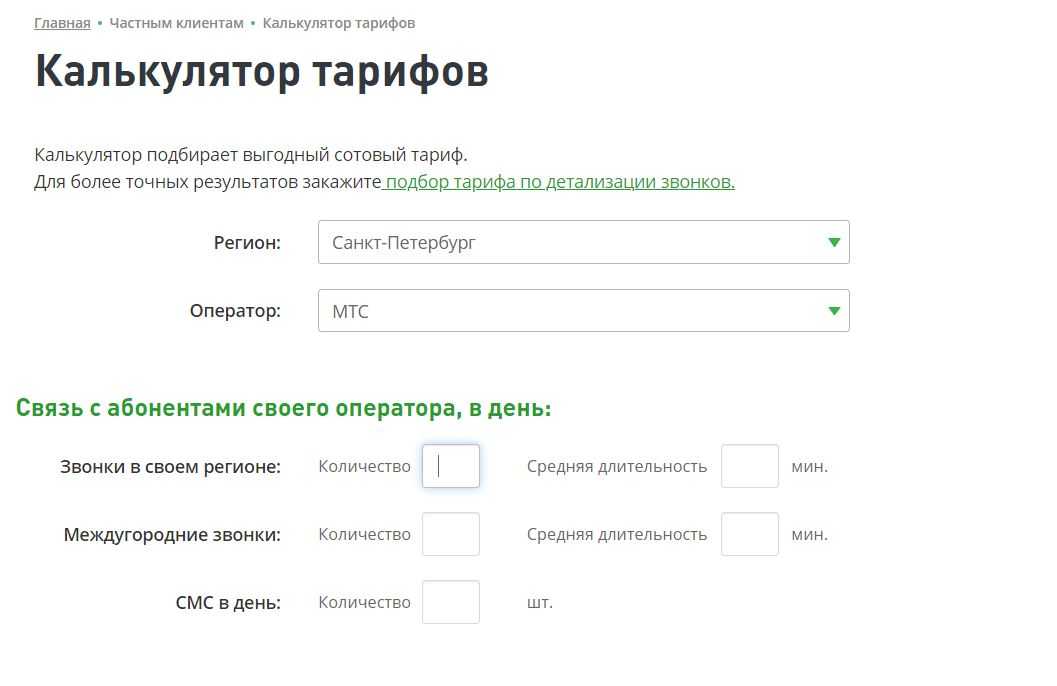Click the Междугородние звонки label

[172, 535]
